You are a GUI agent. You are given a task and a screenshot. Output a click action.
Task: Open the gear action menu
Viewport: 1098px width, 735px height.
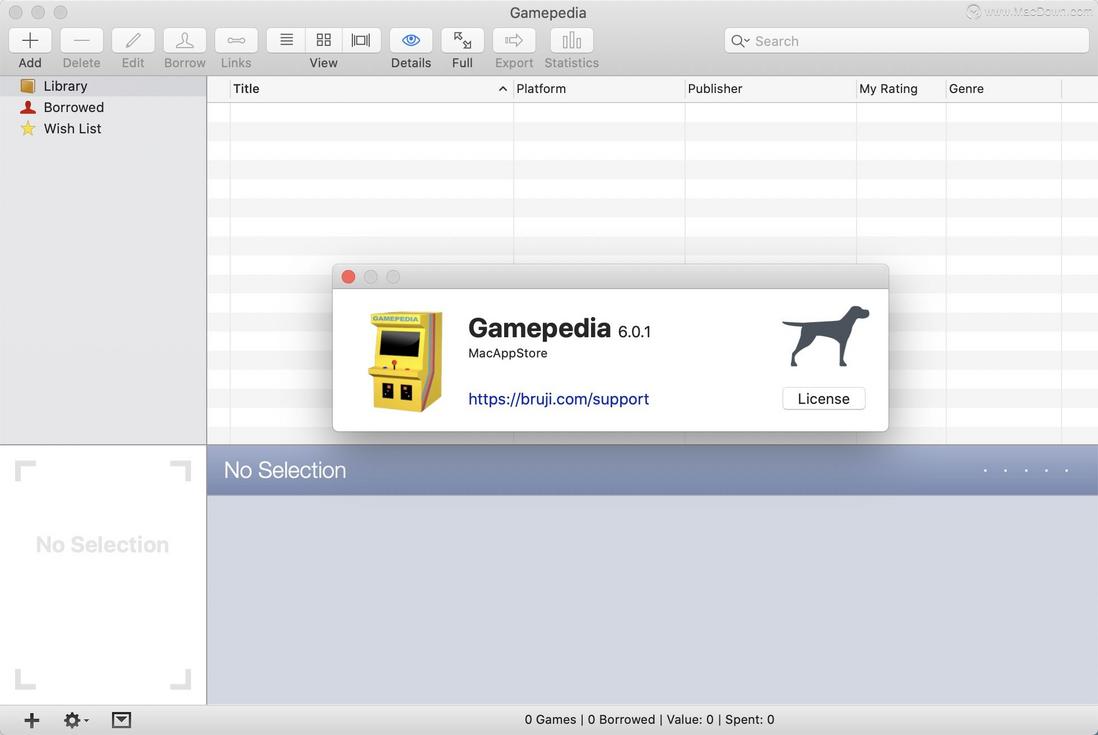click(x=76, y=720)
